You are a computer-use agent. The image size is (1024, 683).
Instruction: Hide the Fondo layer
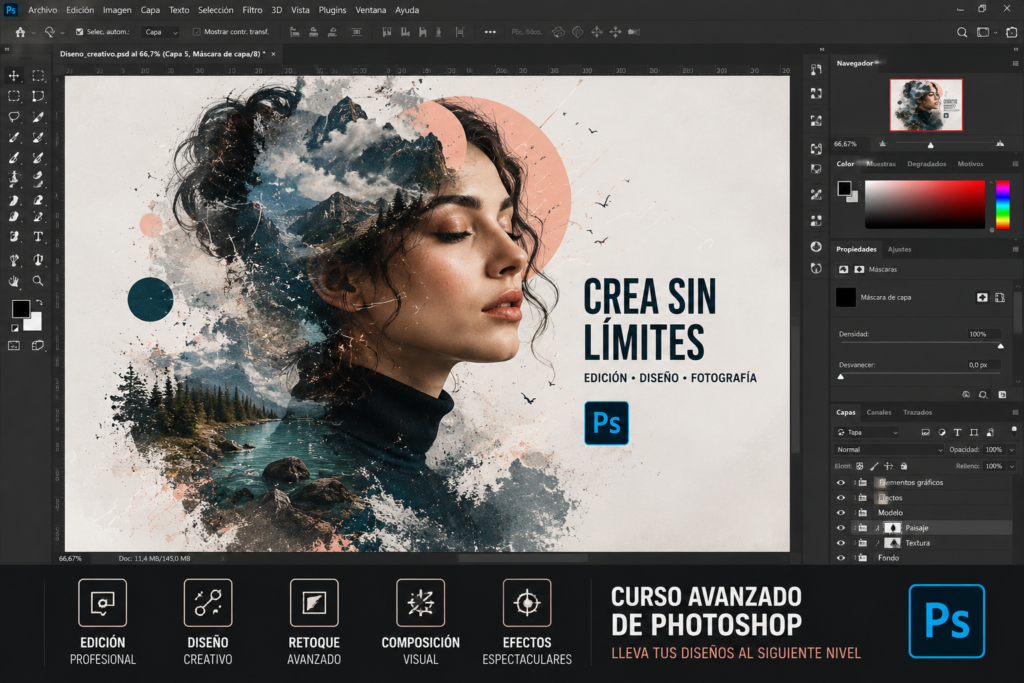(840, 558)
